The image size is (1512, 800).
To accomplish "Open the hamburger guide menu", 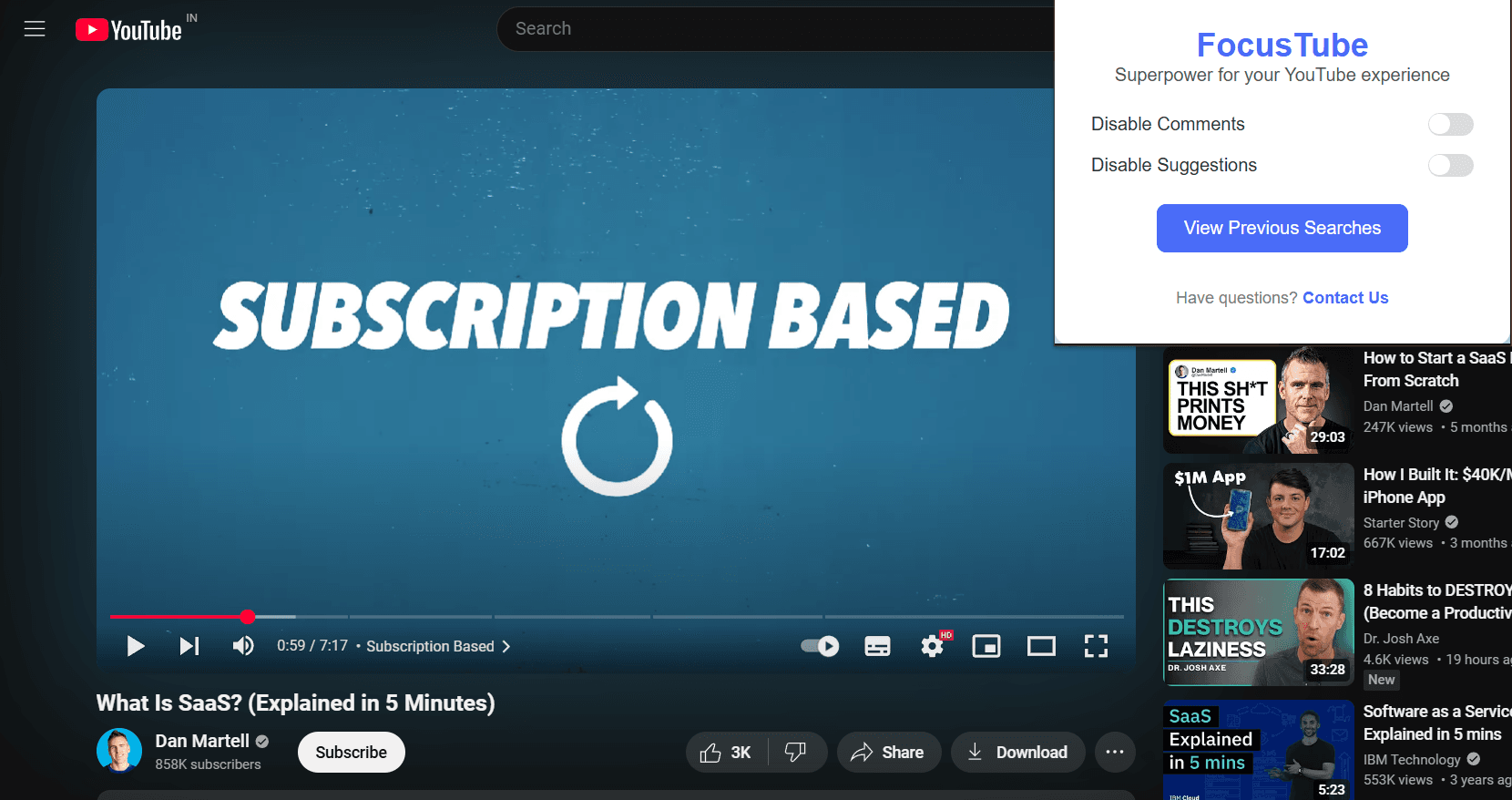I will tap(35, 29).
